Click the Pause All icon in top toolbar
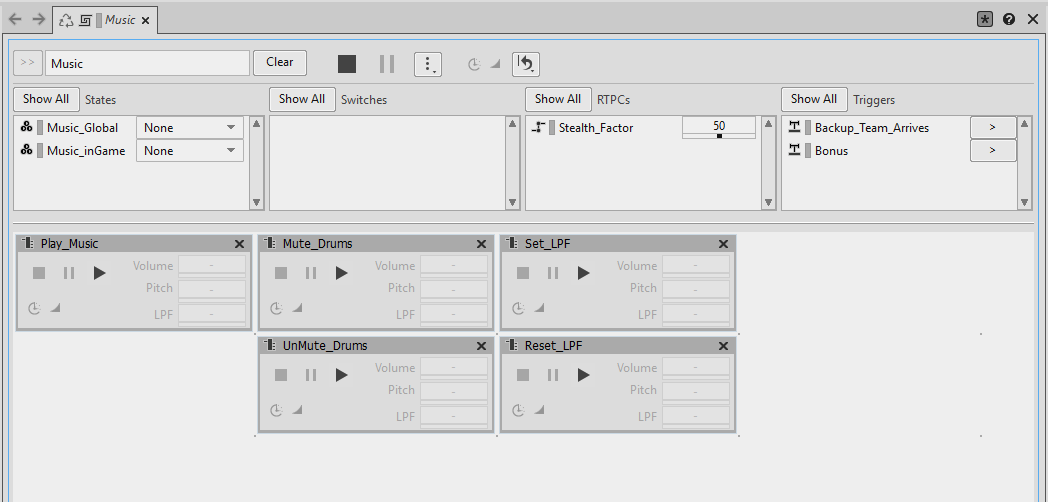The image size is (1048, 502). (x=387, y=64)
